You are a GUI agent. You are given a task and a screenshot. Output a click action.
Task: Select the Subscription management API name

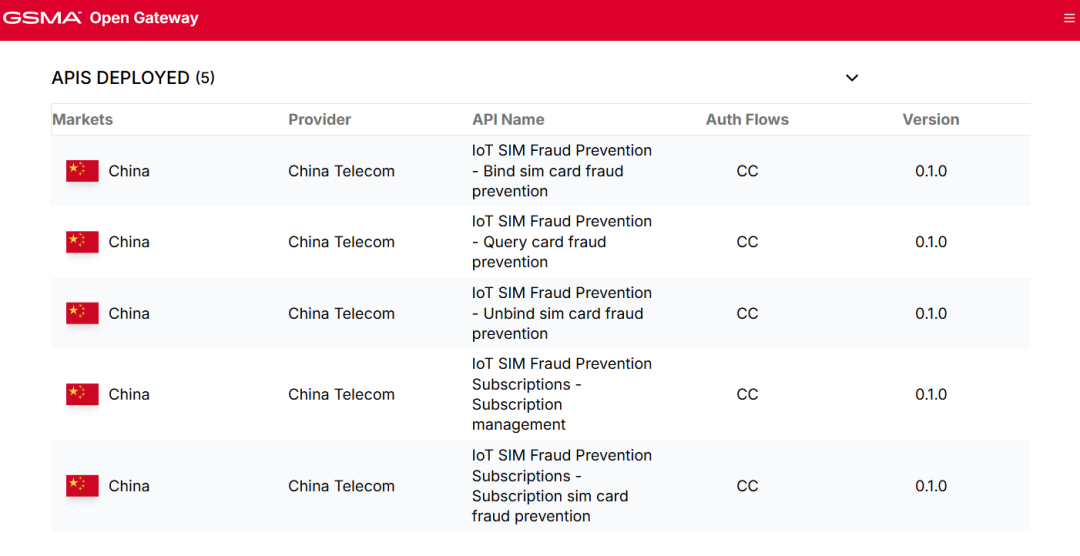[x=562, y=394]
